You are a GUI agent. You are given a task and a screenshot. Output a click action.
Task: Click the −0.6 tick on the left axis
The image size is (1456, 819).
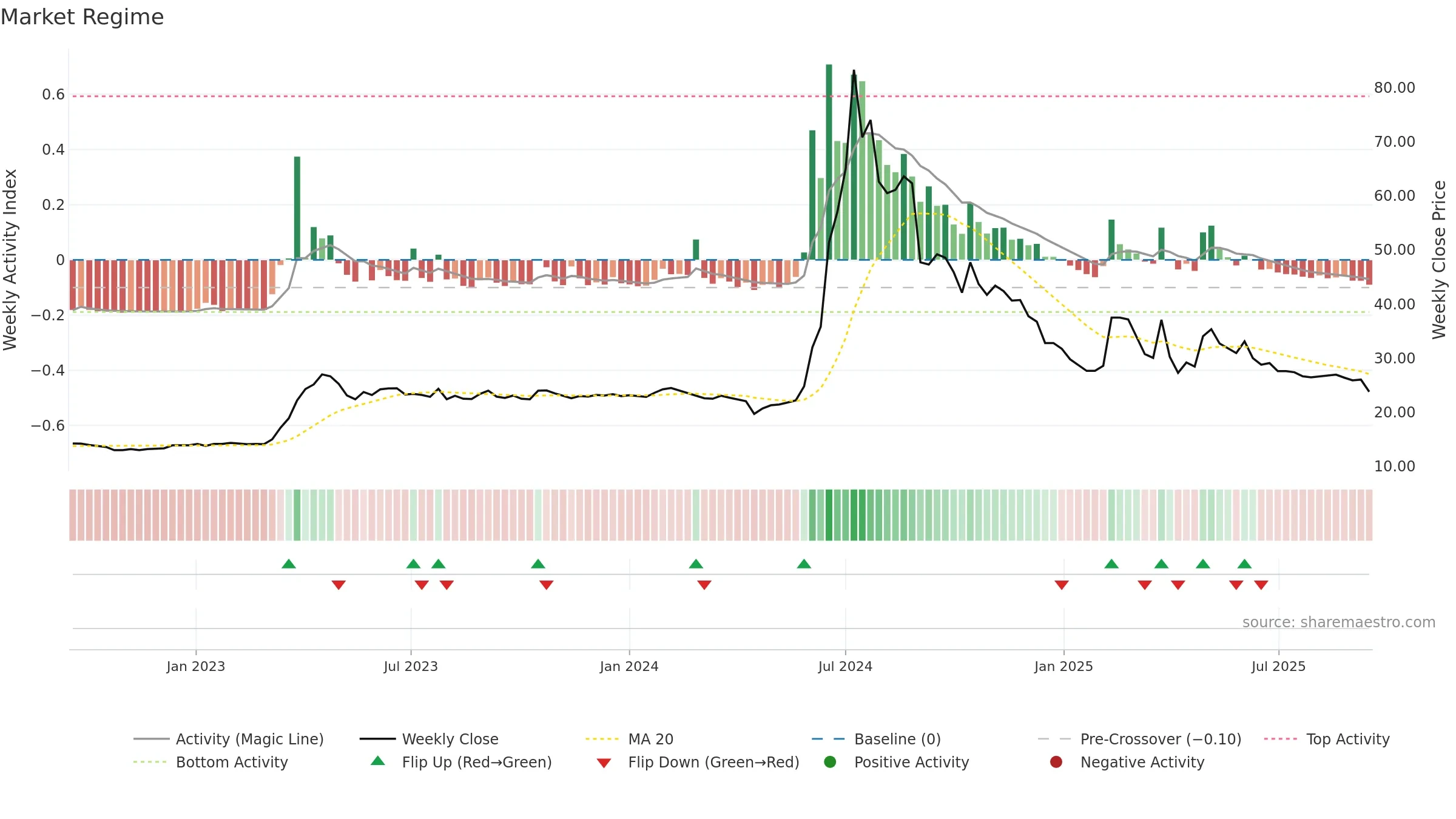tap(48, 426)
